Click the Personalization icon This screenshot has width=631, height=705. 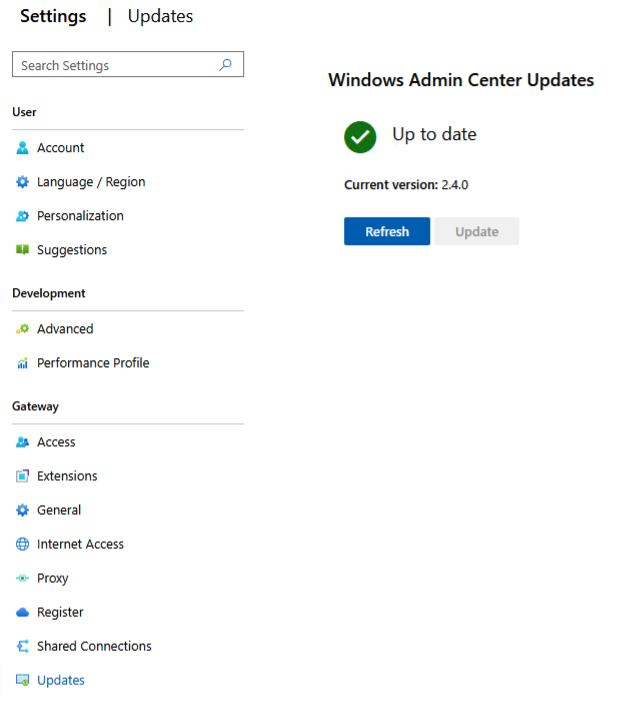pyautogui.click(x=23, y=216)
